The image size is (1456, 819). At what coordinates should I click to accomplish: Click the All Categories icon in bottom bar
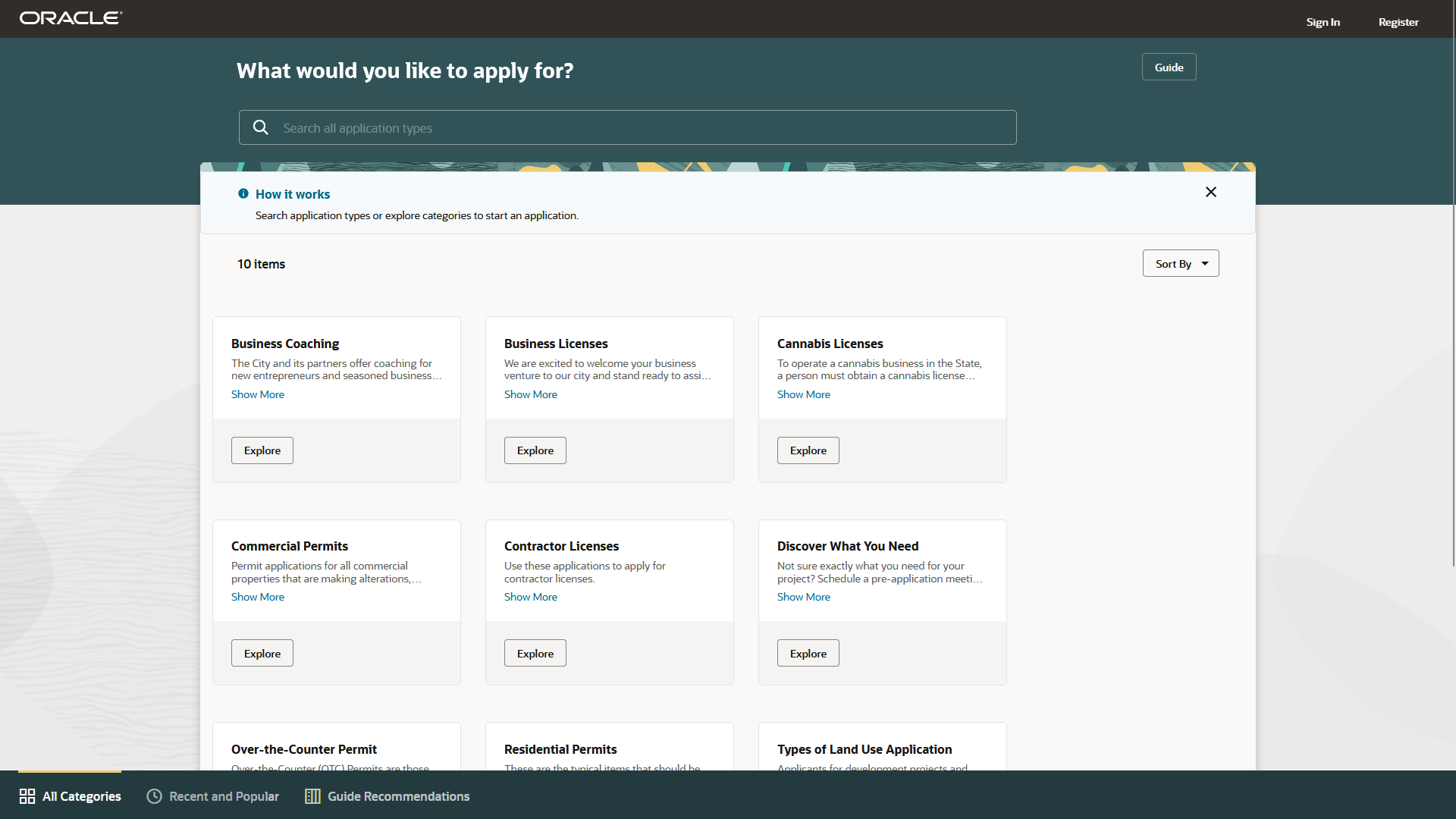point(26,796)
